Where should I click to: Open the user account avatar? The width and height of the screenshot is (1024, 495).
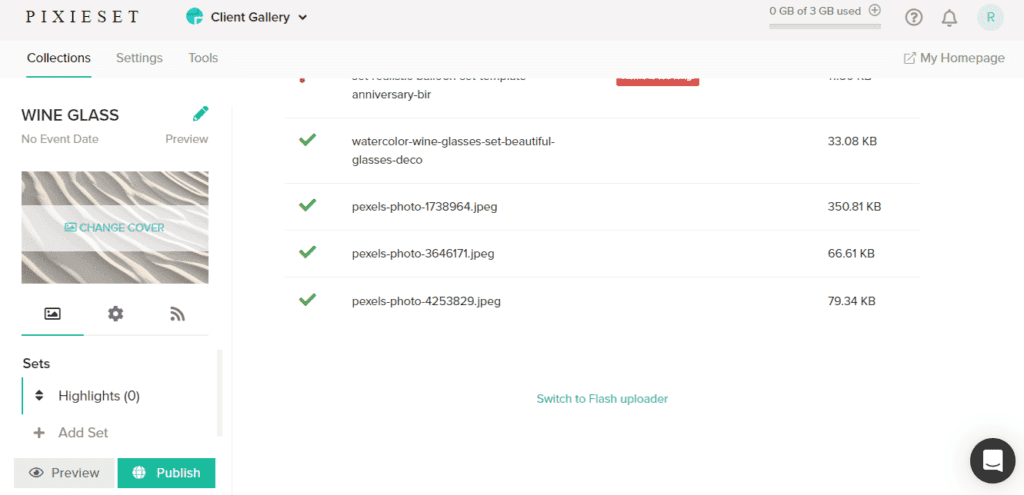tap(990, 17)
